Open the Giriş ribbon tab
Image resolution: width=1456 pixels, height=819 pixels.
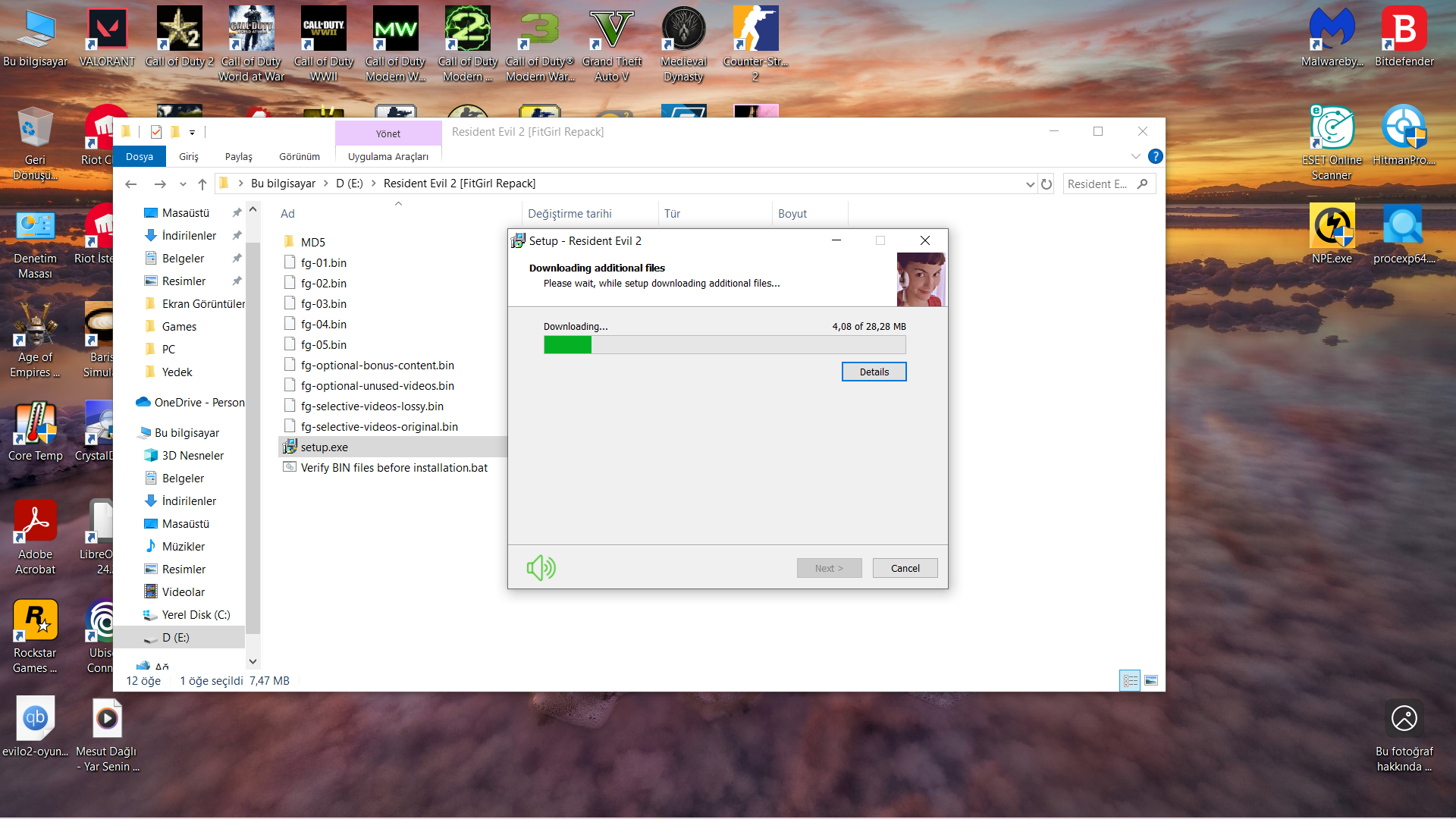[x=189, y=156]
